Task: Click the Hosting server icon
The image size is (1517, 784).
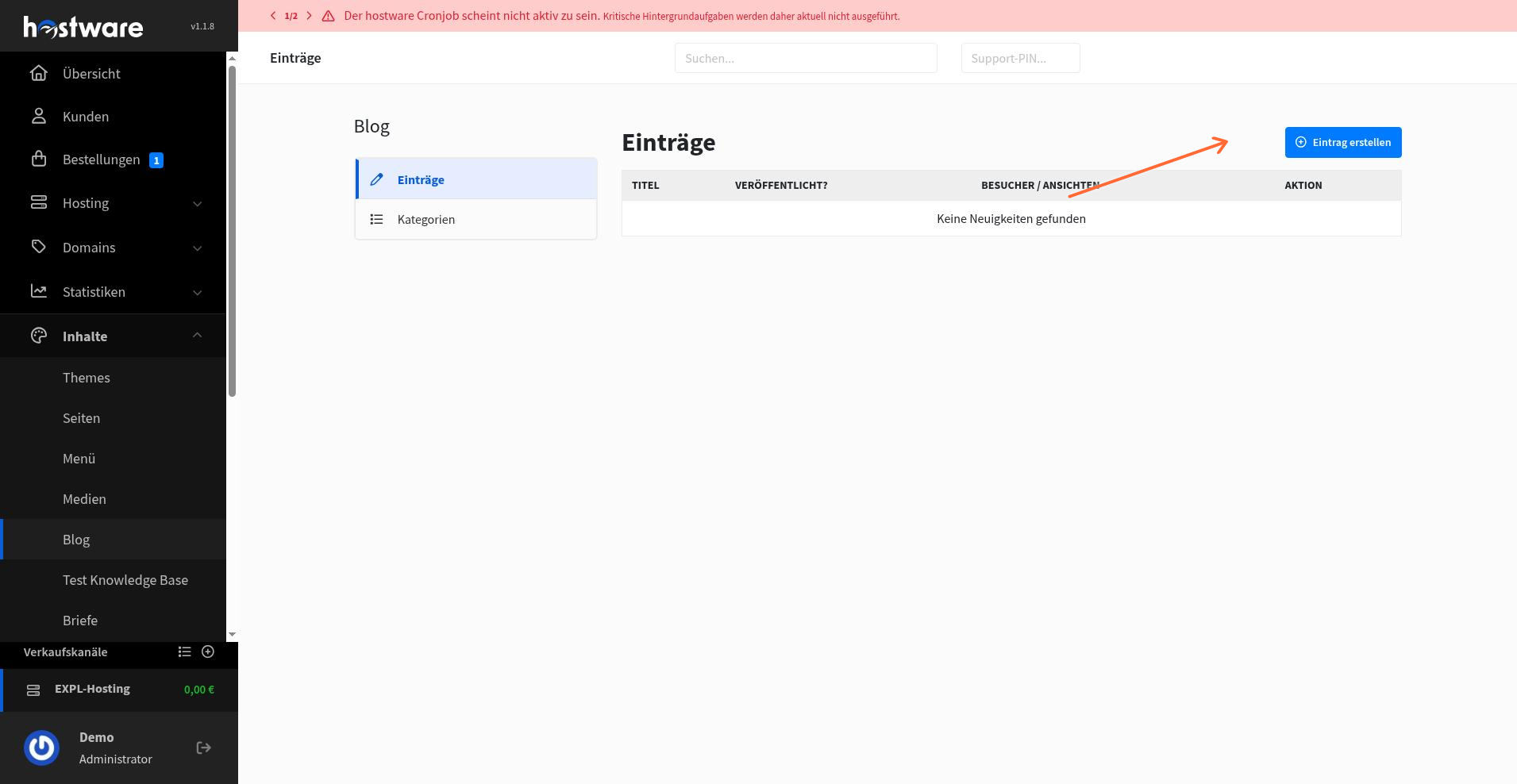Action: (x=38, y=202)
